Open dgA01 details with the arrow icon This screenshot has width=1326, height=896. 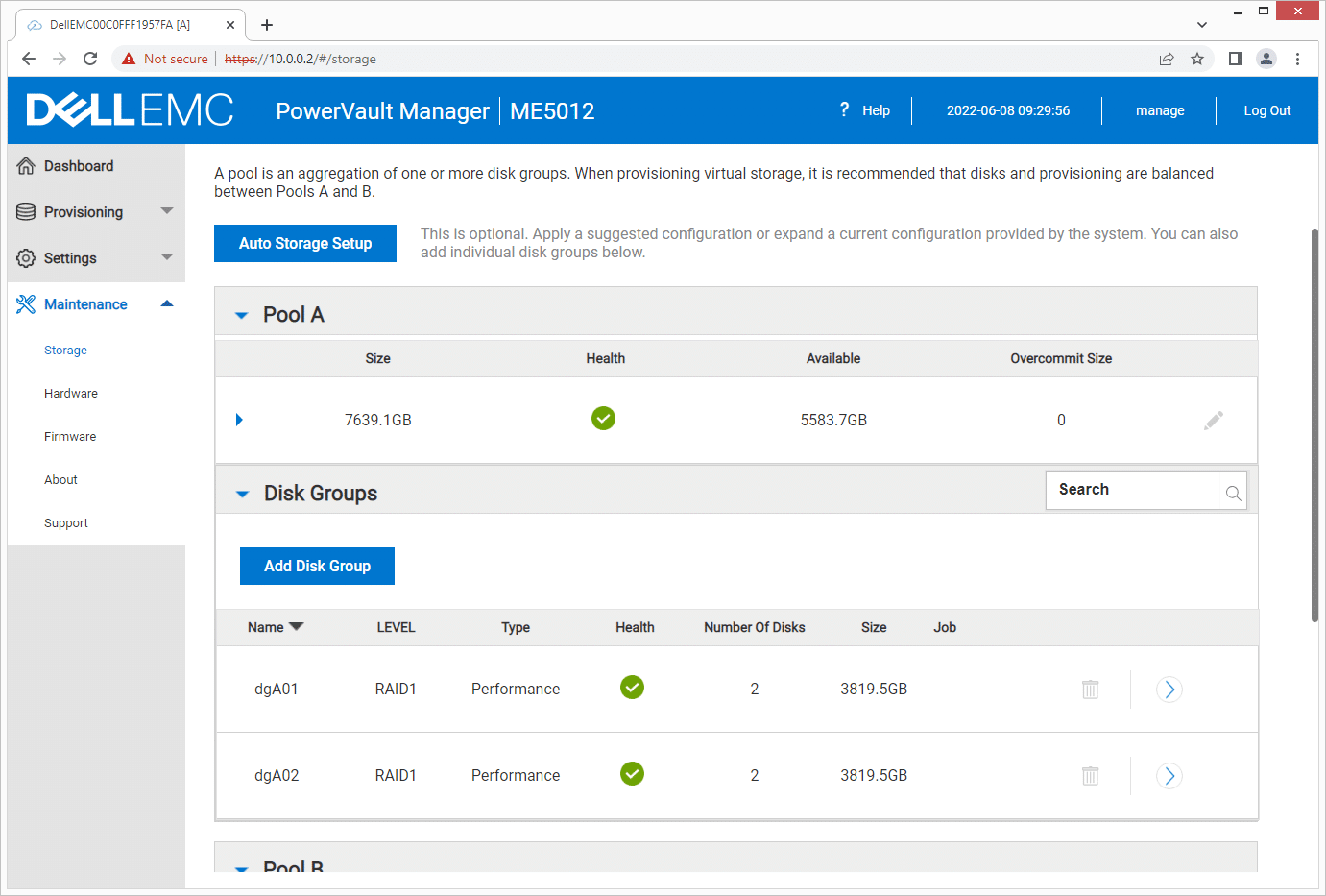tap(1169, 690)
